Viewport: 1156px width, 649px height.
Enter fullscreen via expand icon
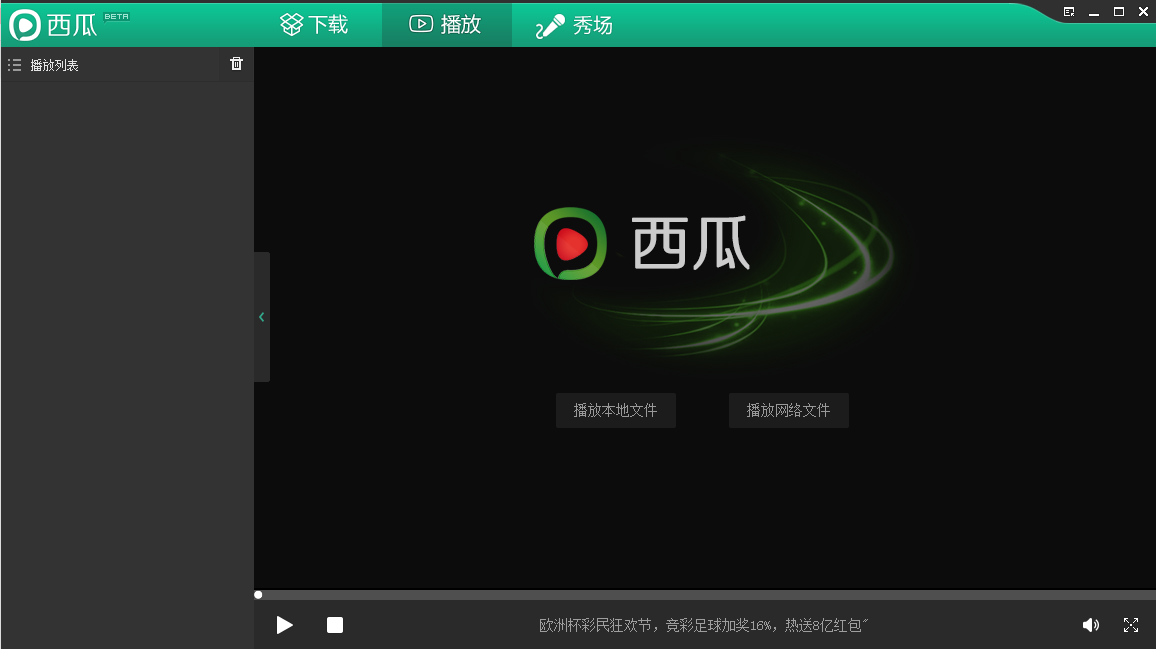point(1131,624)
